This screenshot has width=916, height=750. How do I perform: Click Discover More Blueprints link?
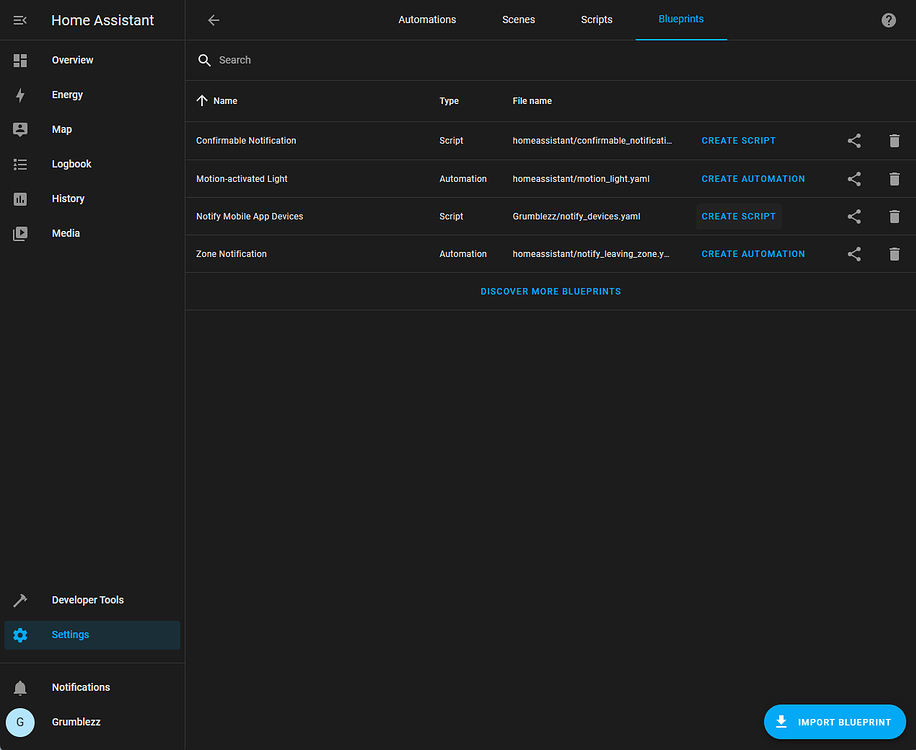pyautogui.click(x=550, y=291)
